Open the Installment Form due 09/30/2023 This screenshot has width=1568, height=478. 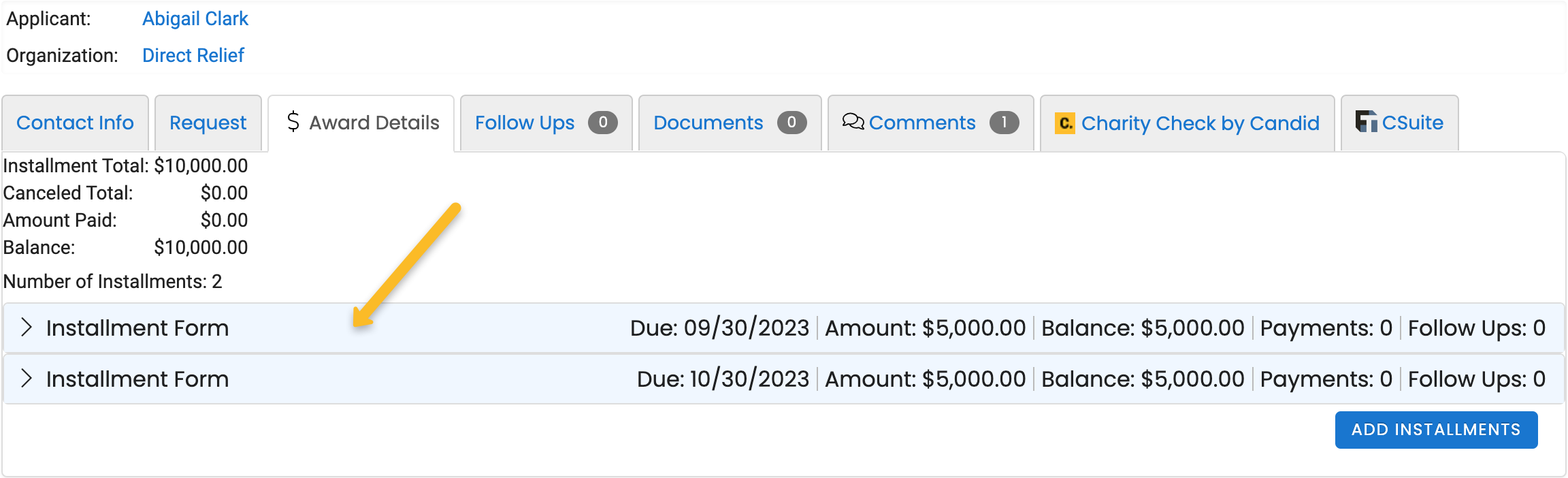784,328
